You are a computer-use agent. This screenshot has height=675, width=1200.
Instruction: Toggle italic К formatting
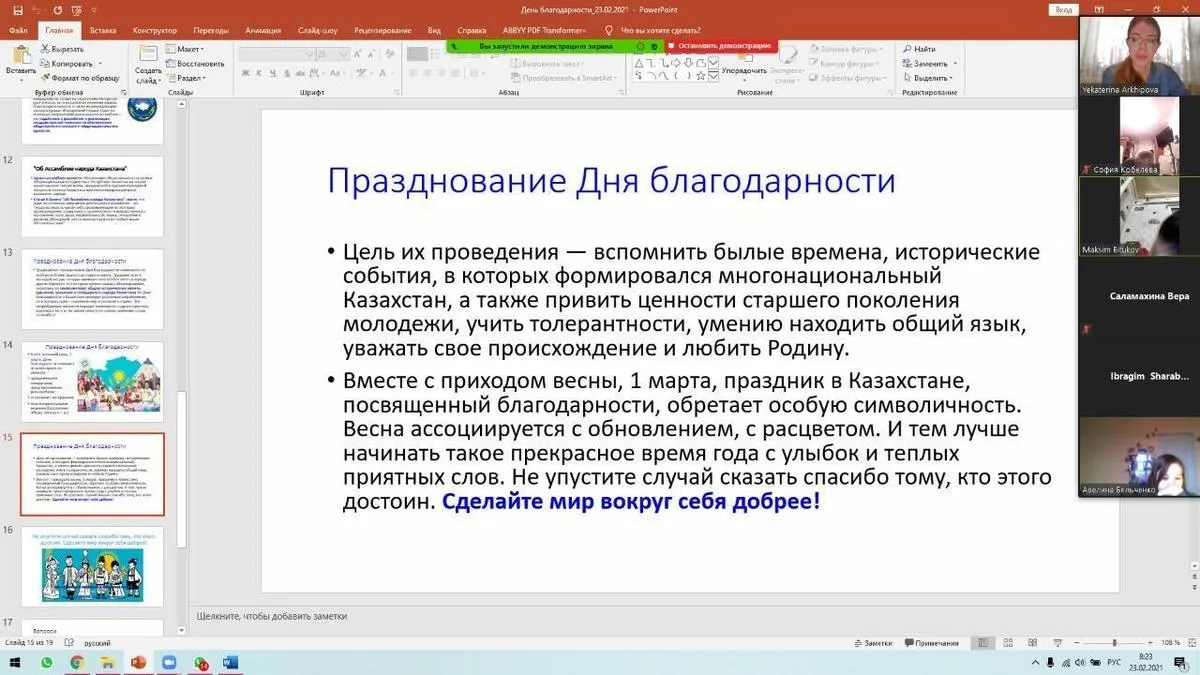tap(258, 74)
